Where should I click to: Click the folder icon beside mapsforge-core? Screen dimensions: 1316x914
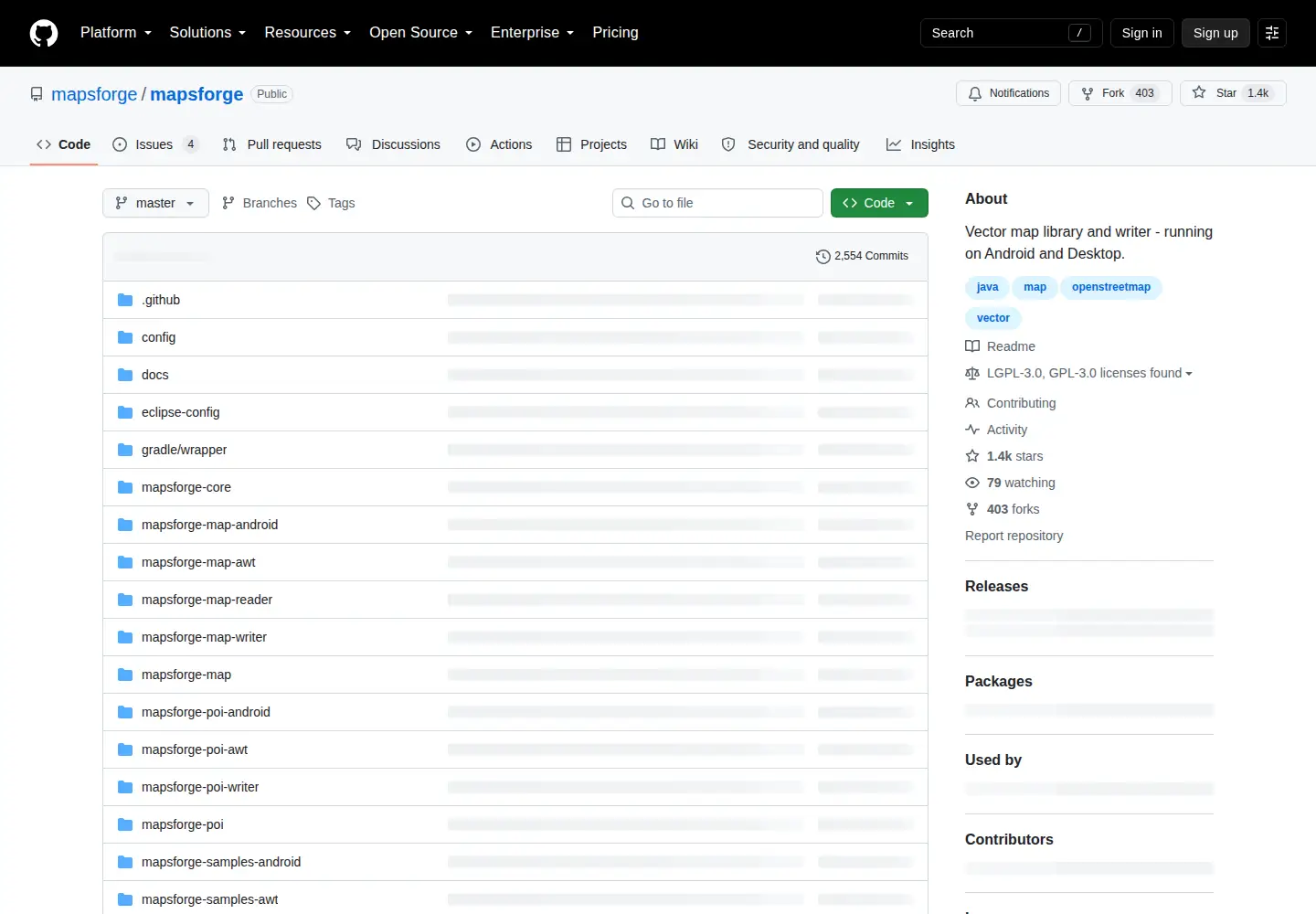(x=125, y=487)
